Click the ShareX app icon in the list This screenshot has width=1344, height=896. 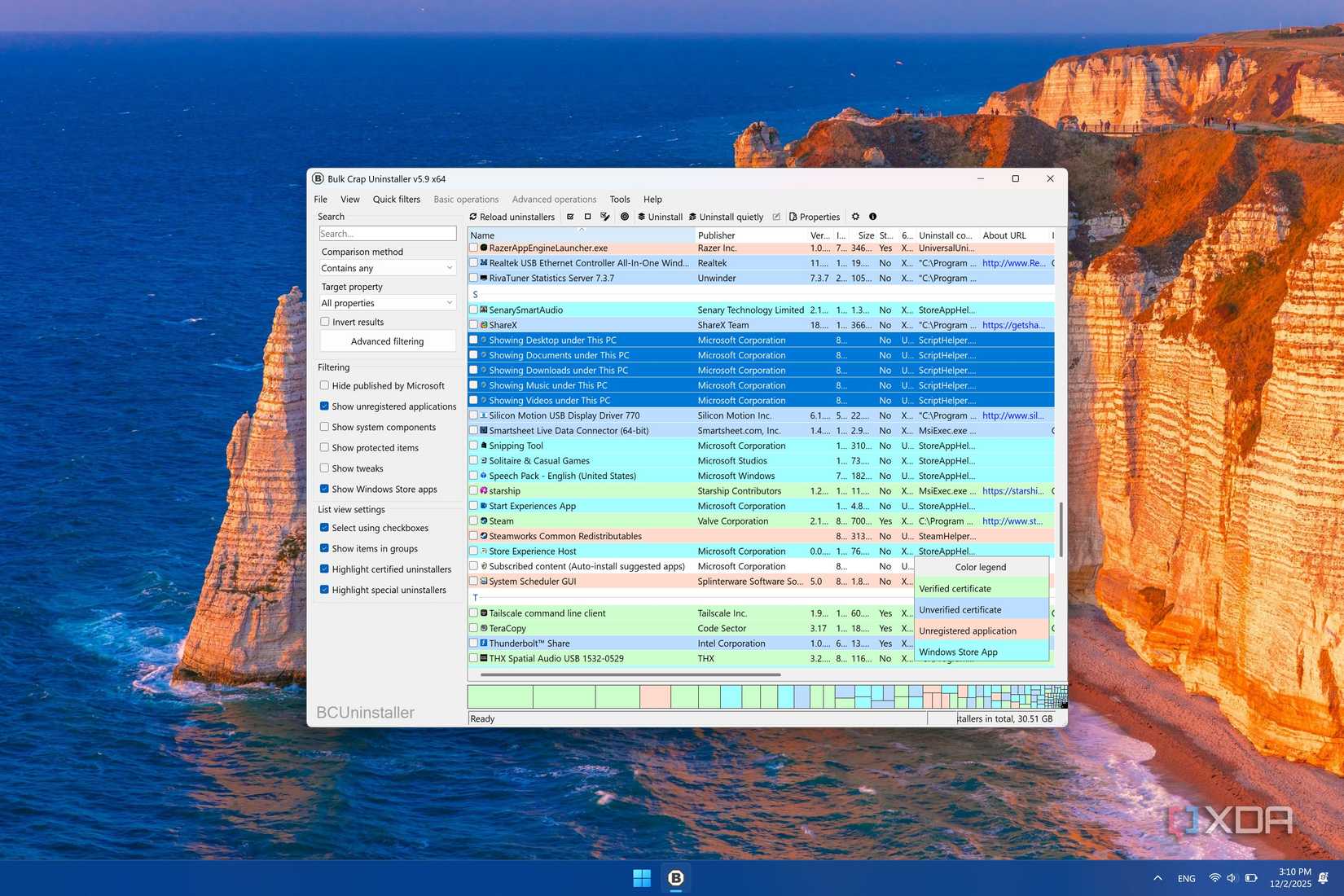(x=484, y=324)
